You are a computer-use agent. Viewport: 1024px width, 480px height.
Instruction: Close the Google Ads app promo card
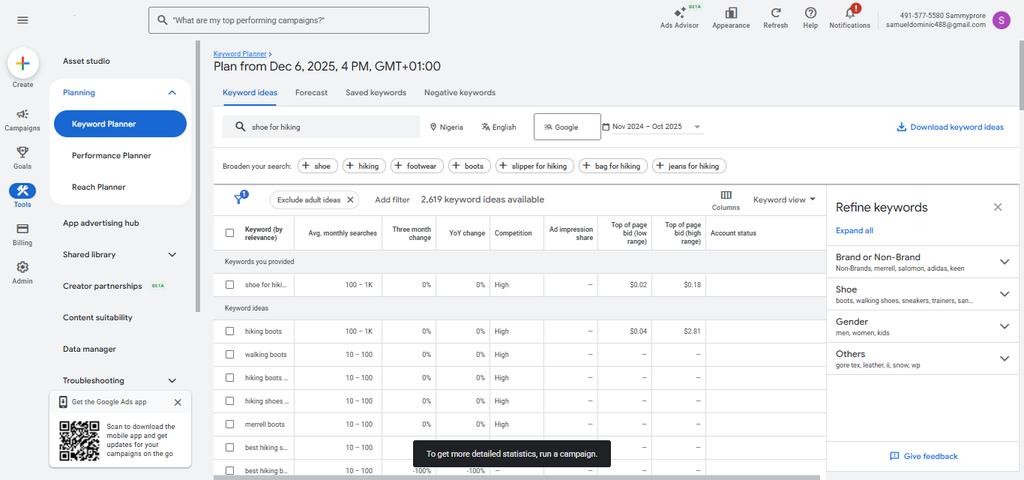[178, 402]
